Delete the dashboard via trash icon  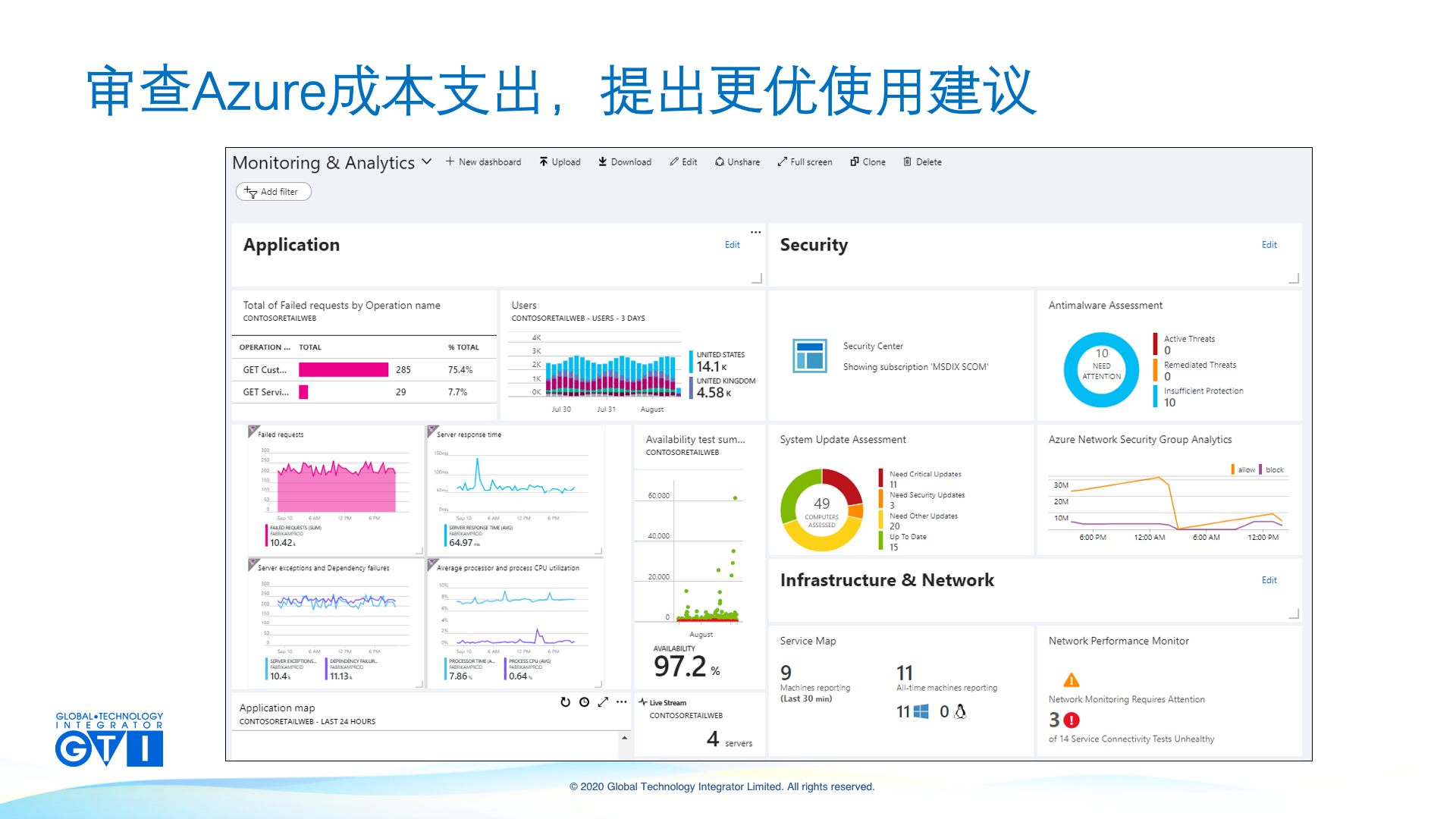pyautogui.click(x=907, y=162)
